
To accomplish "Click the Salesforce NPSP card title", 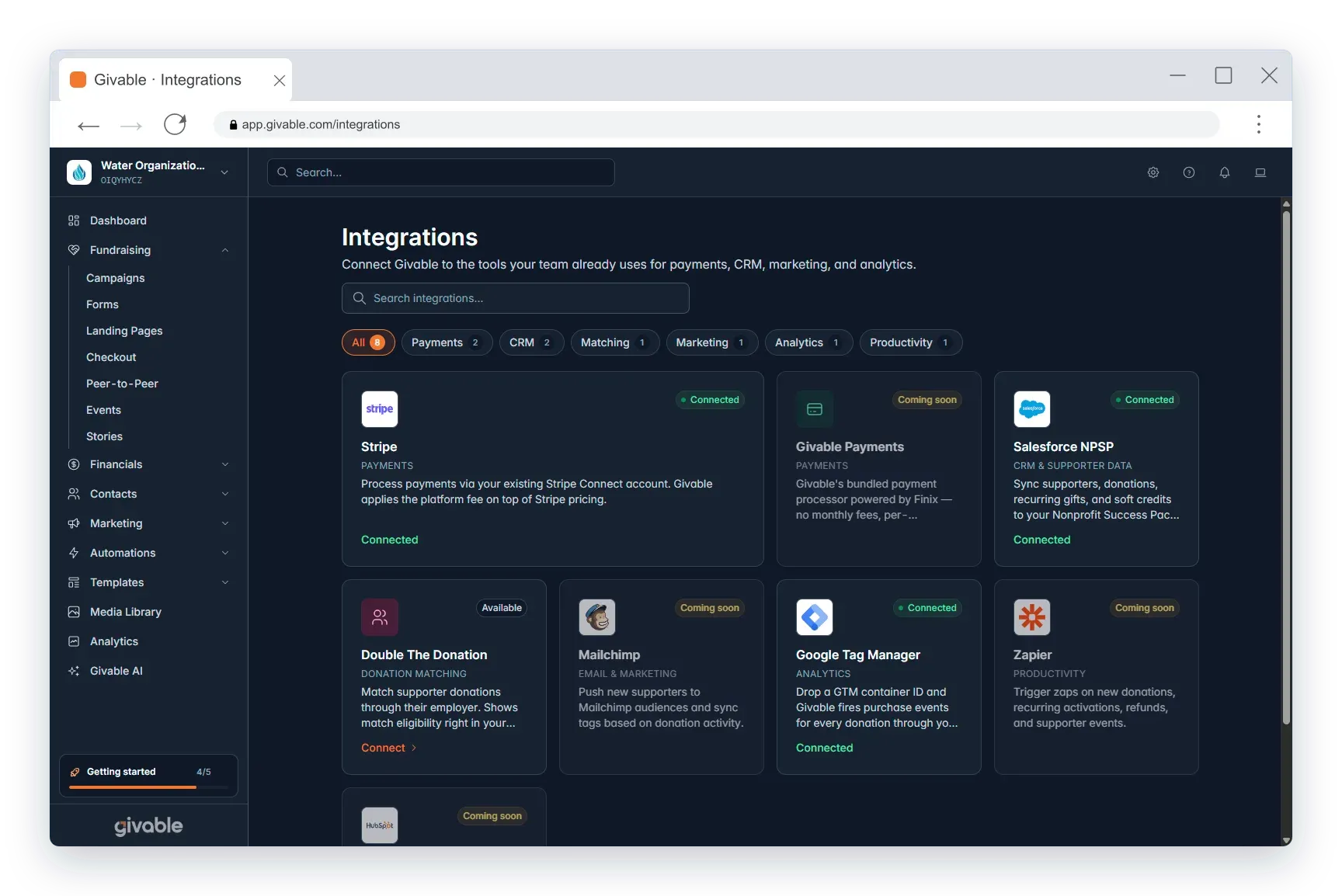I will click(x=1063, y=446).
